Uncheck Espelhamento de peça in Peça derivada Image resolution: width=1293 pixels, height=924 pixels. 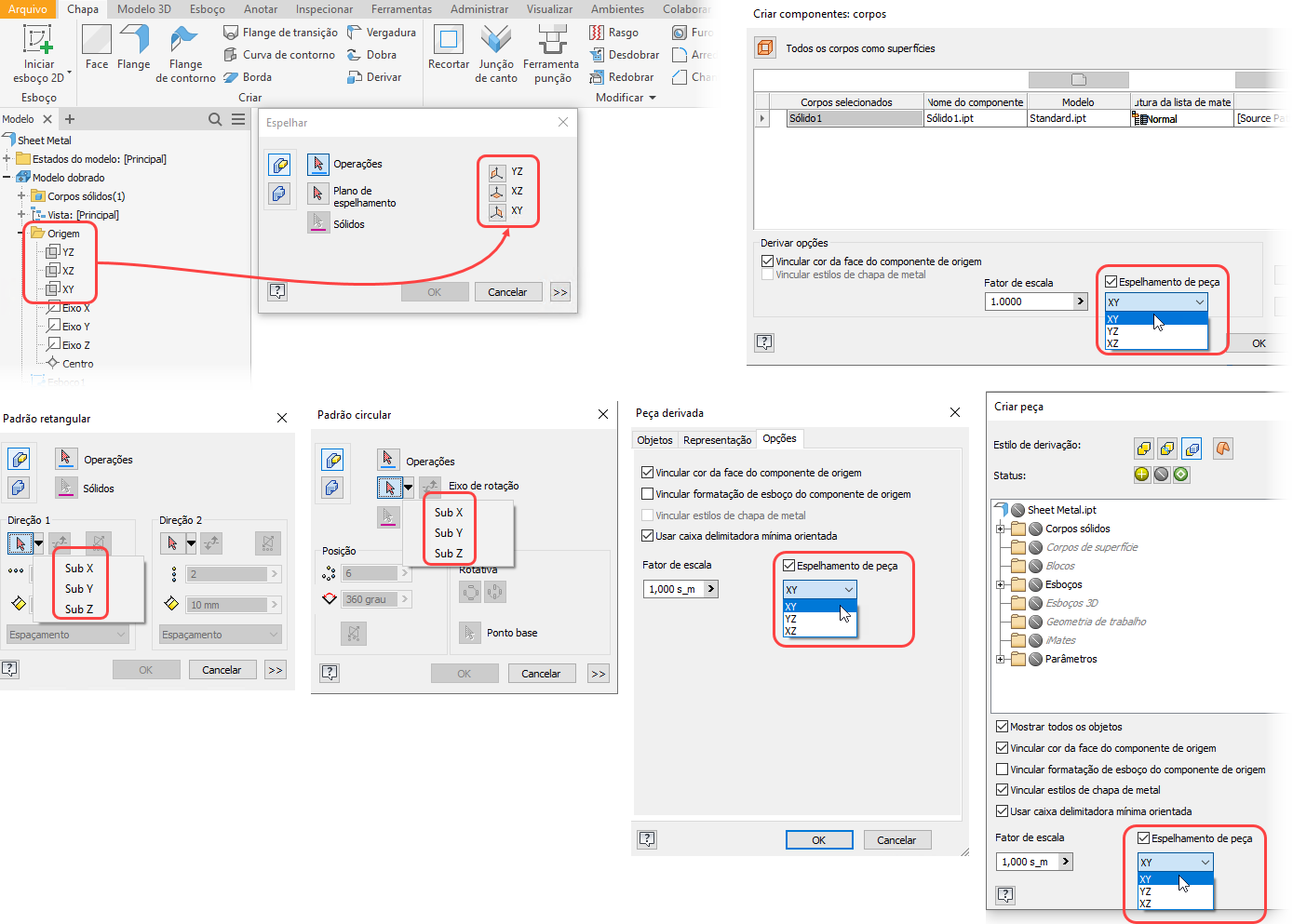click(789, 566)
